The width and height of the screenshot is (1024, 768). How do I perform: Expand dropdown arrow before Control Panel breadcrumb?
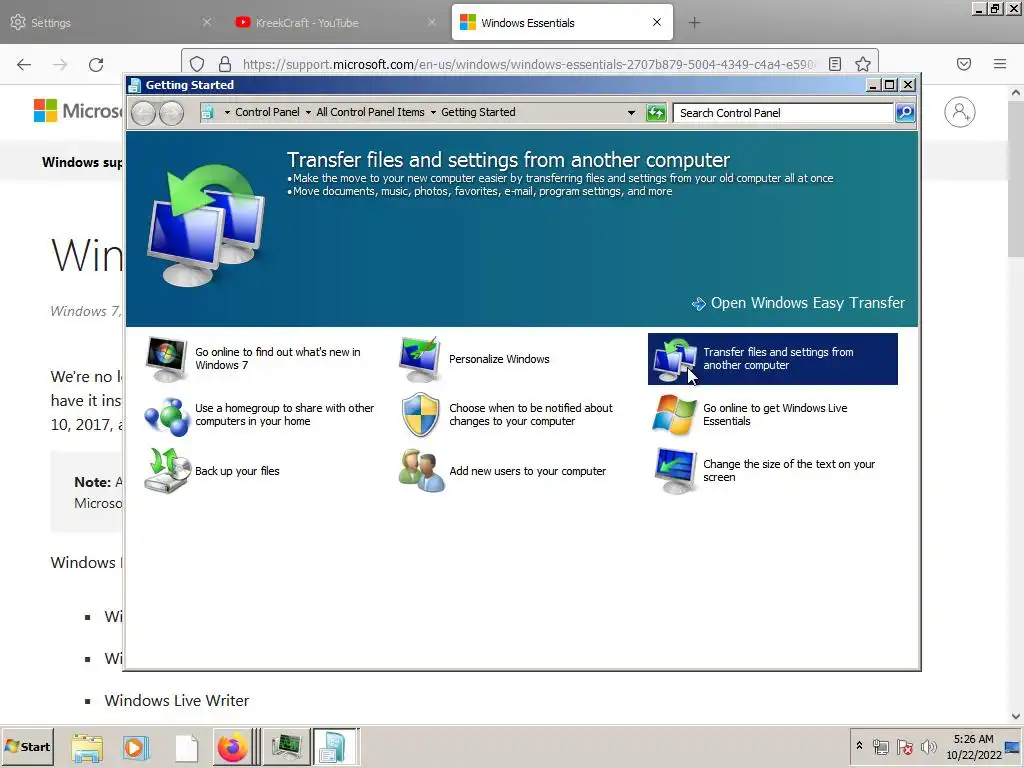click(227, 113)
